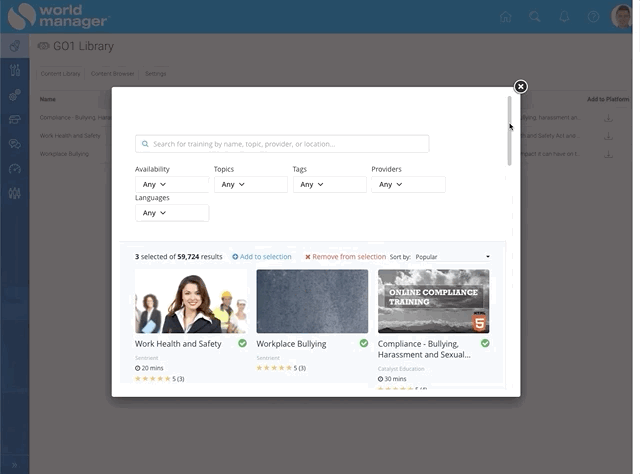This screenshot has height=474, width=640.
Task: Open Work Health and Safety course title
Action: tap(178, 344)
